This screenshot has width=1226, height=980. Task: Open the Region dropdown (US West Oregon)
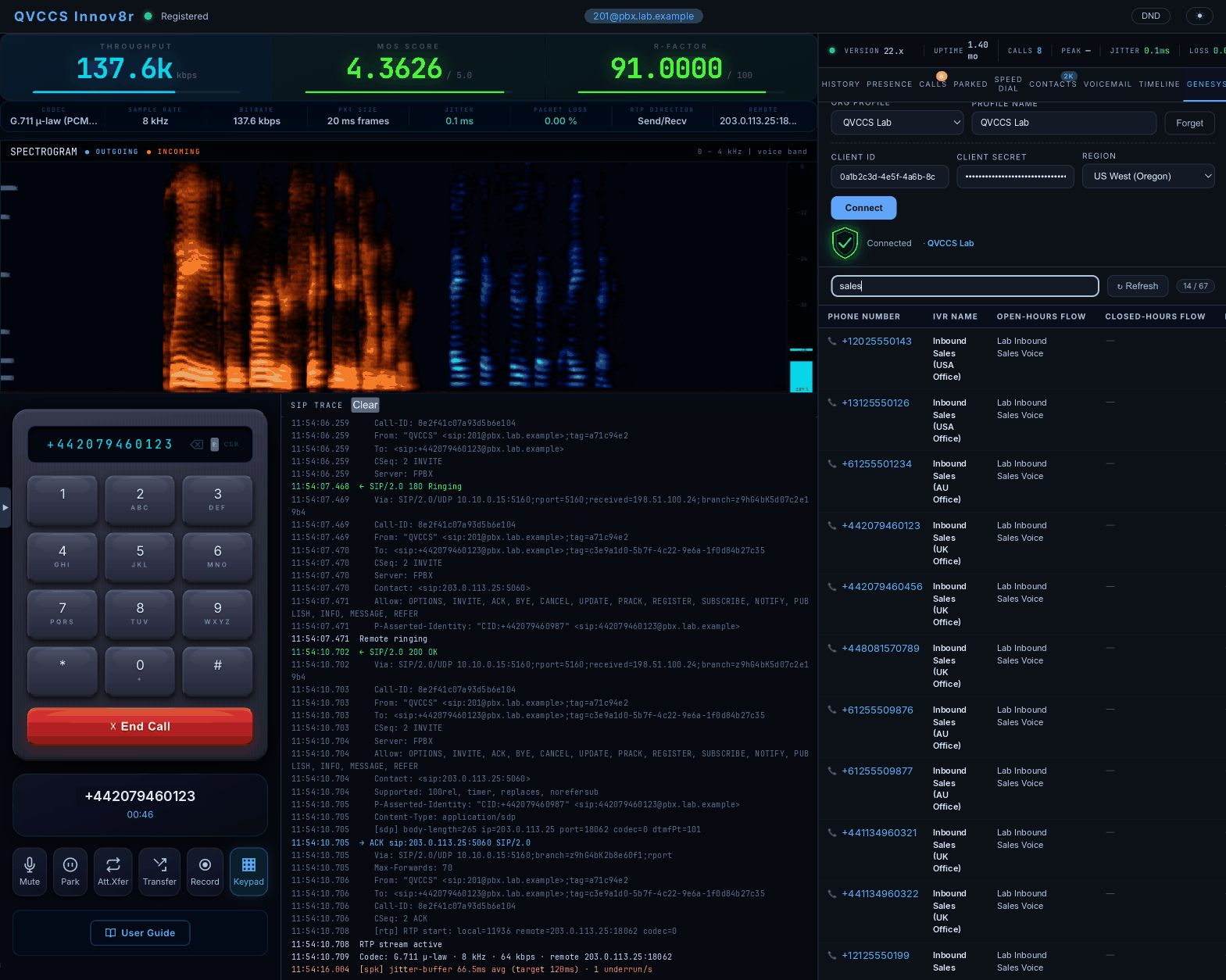coord(1149,177)
